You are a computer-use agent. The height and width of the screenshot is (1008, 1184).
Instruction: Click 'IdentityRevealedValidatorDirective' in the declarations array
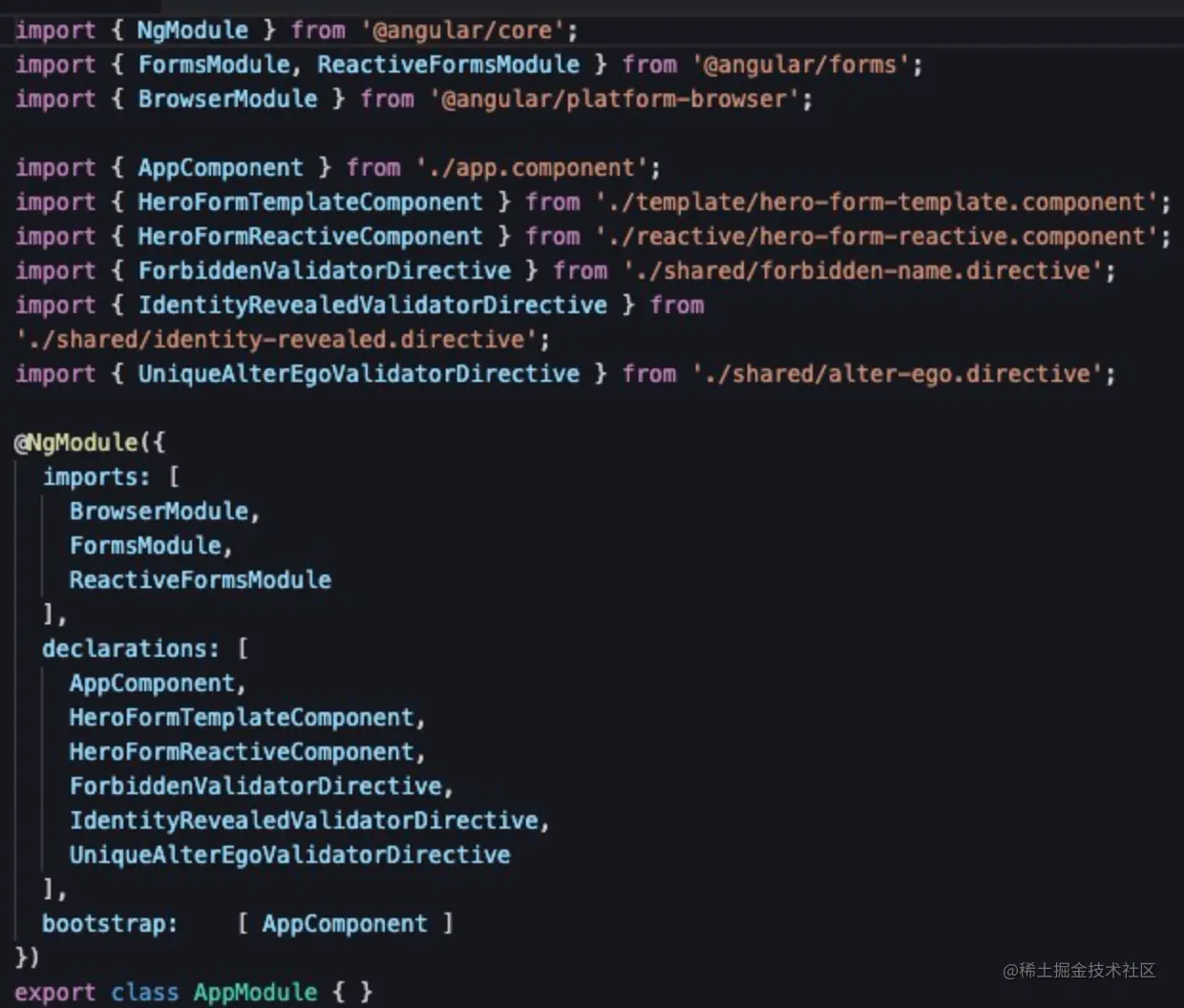(x=304, y=821)
